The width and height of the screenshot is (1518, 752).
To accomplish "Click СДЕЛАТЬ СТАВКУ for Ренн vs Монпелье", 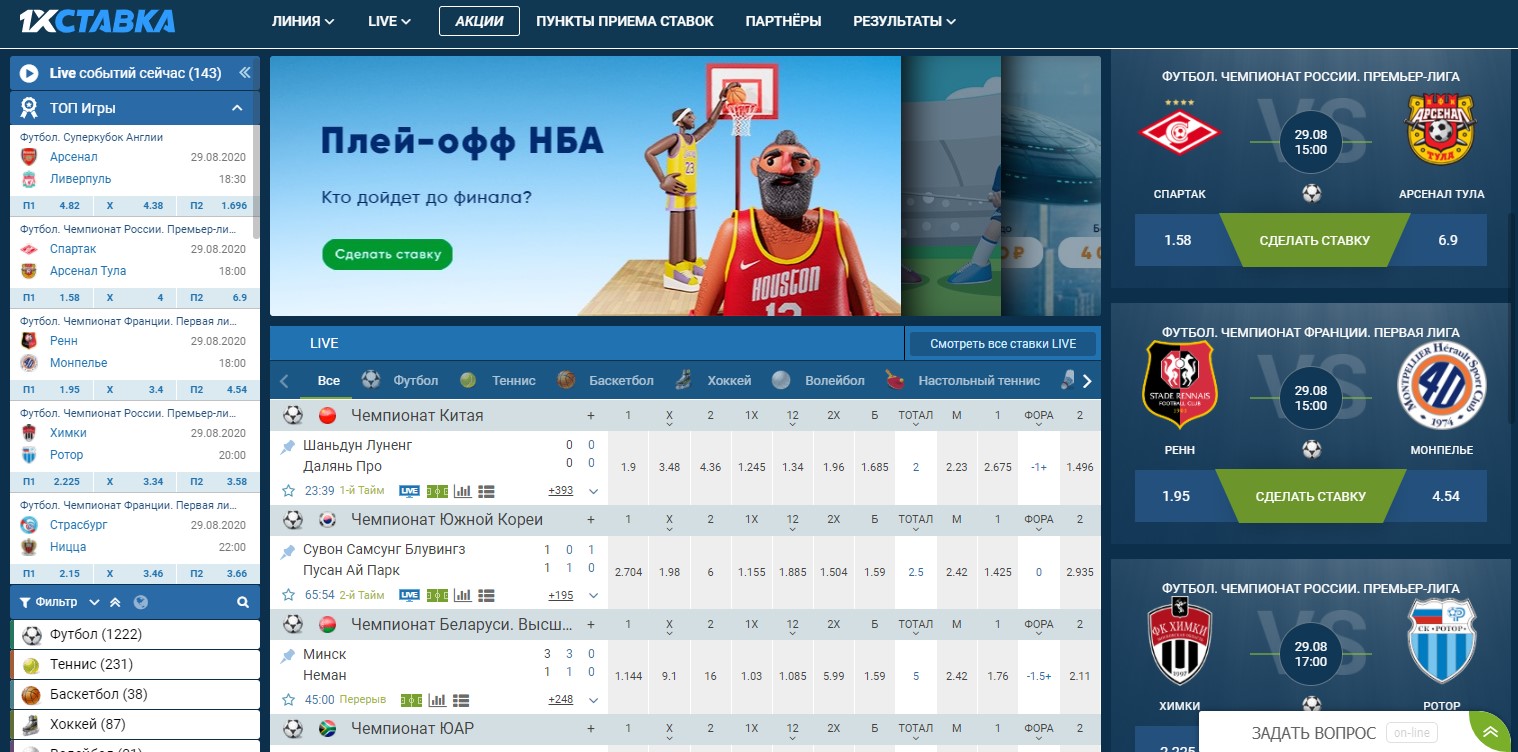I will 1310,496.
